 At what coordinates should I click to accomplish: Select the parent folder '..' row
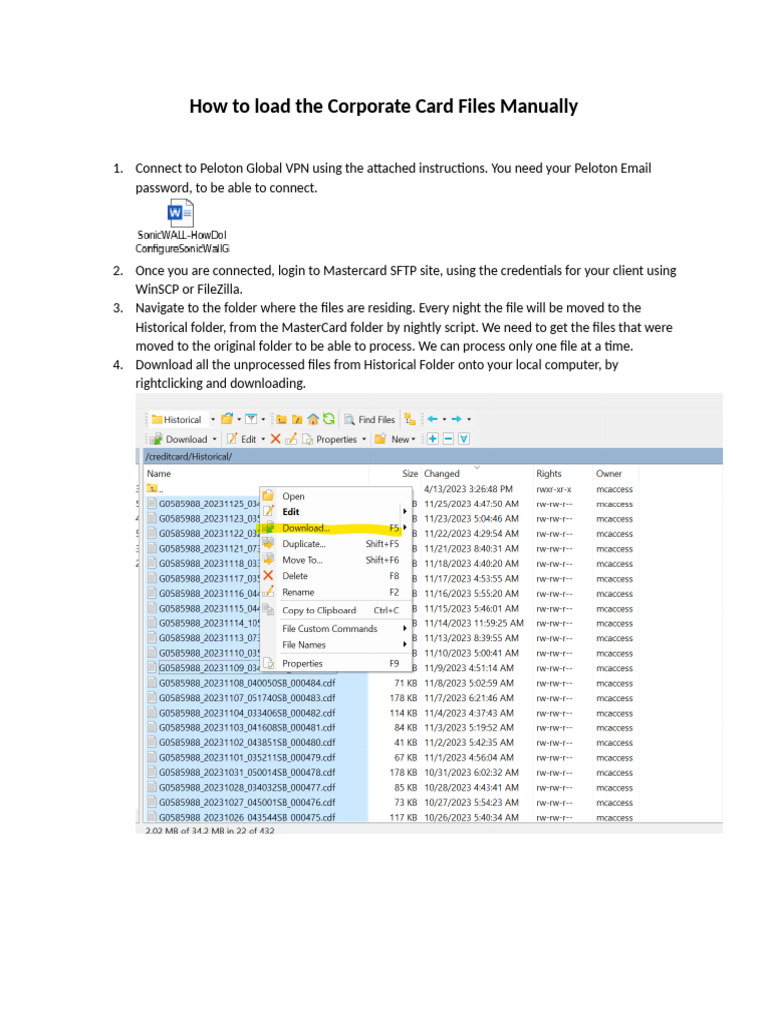point(155,488)
